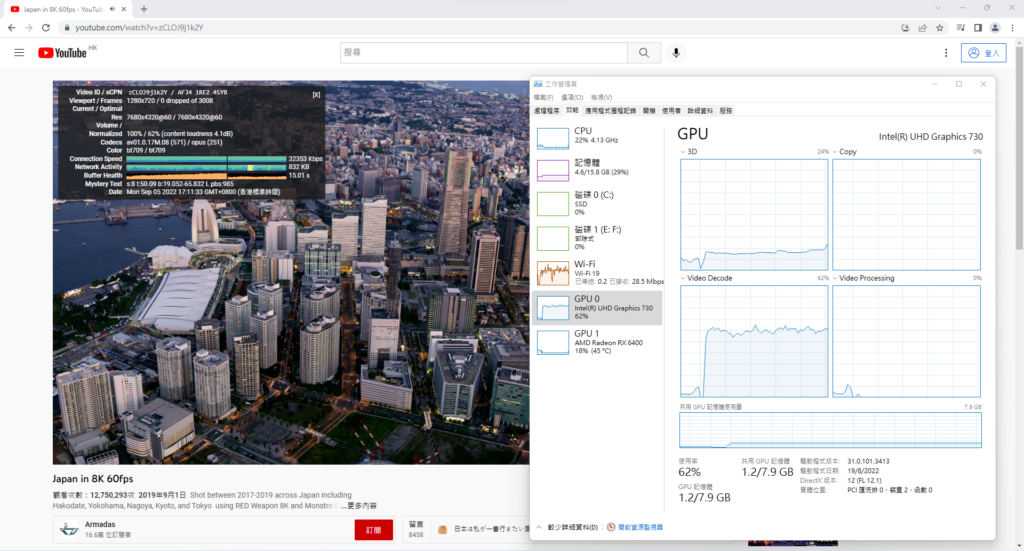Open the 檔案(F) menu in Task Manager
1024x551 pixels.
click(543, 97)
